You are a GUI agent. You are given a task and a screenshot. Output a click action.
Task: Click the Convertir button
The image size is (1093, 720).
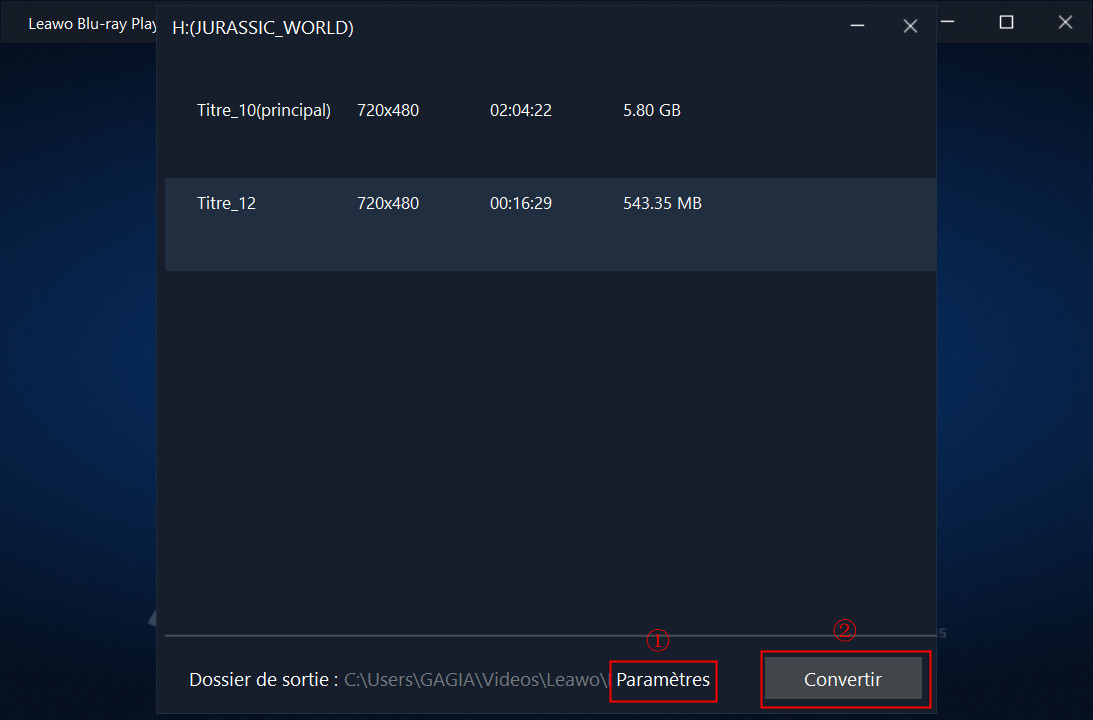[x=843, y=678]
